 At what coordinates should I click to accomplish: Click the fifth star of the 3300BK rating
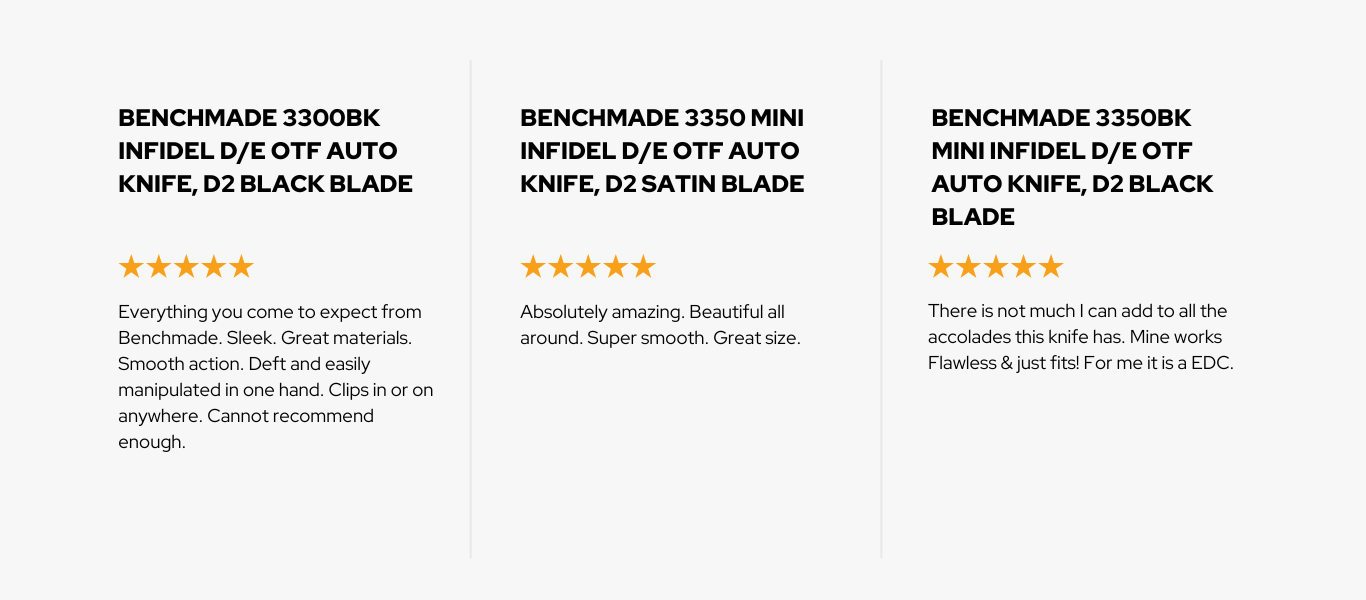click(x=241, y=267)
